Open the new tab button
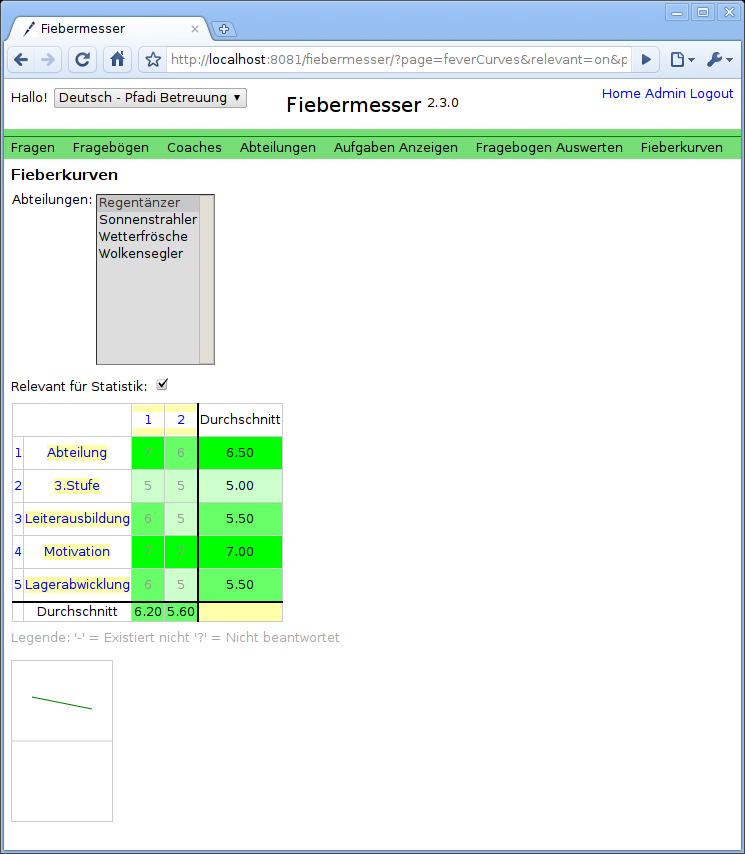The image size is (745, 854). tap(224, 29)
